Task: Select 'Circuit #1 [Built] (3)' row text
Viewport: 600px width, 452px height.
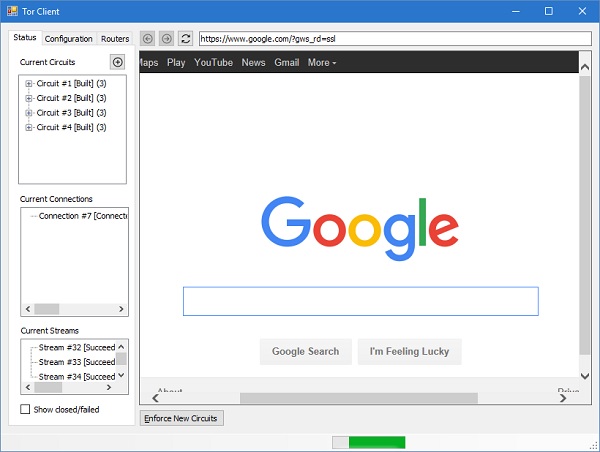Action: click(x=72, y=83)
